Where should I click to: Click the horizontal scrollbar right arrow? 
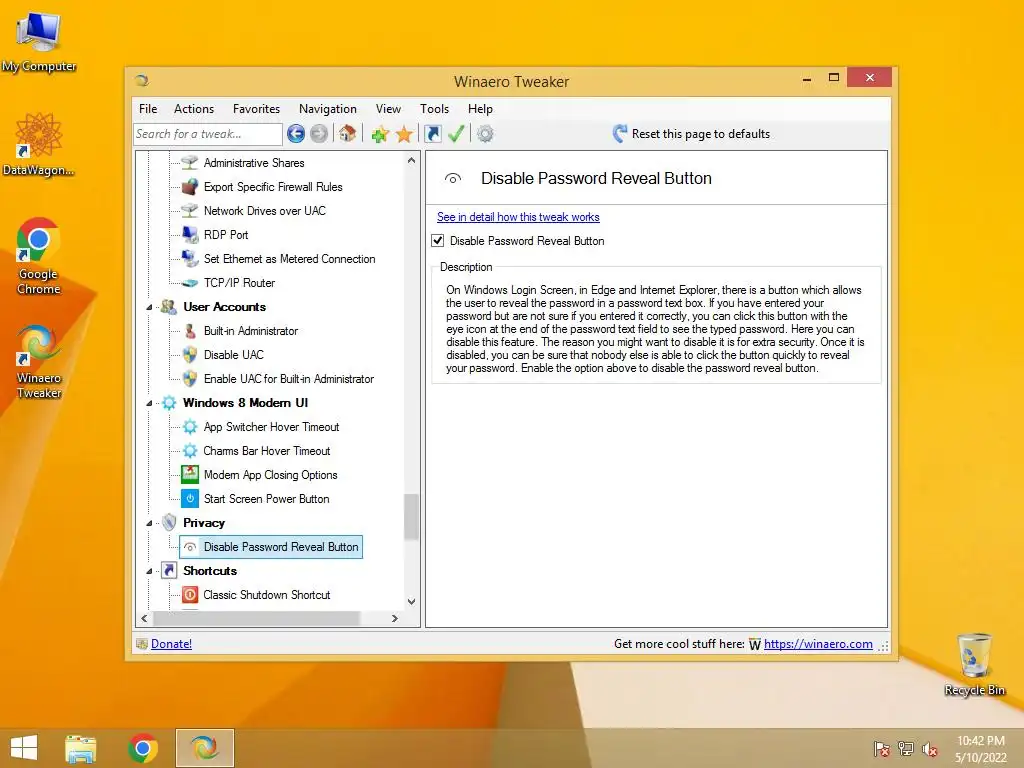(394, 618)
